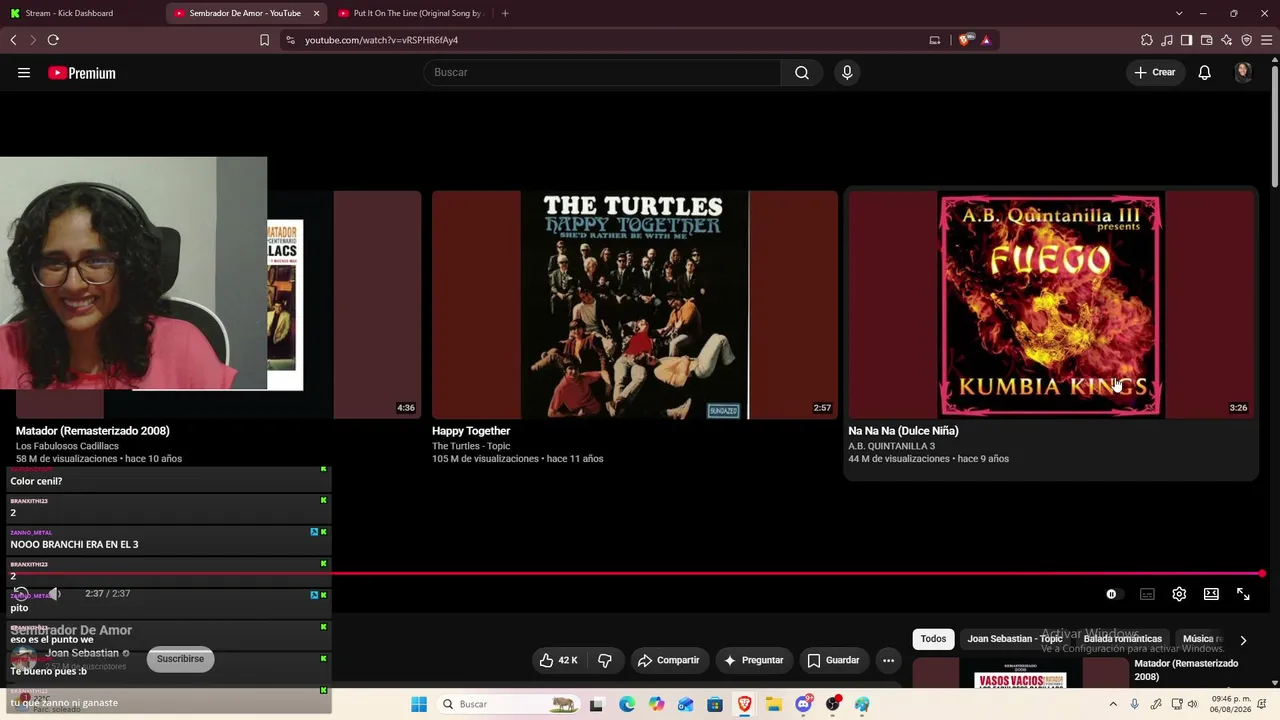Click the browser back arrow
Image resolution: width=1280 pixels, height=720 pixels.
(13, 40)
